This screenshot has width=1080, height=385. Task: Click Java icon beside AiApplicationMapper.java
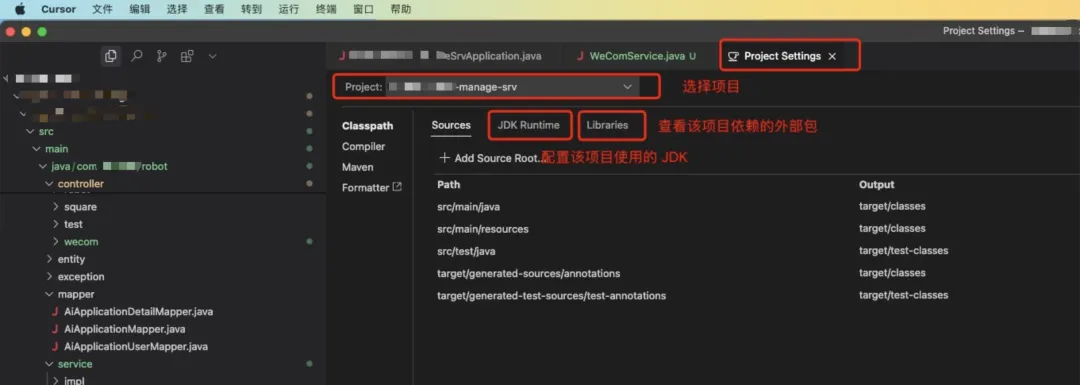(56, 329)
